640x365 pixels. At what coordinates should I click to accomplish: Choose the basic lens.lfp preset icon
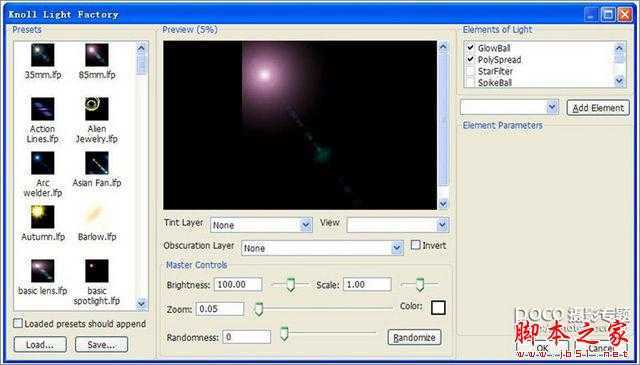(43, 271)
